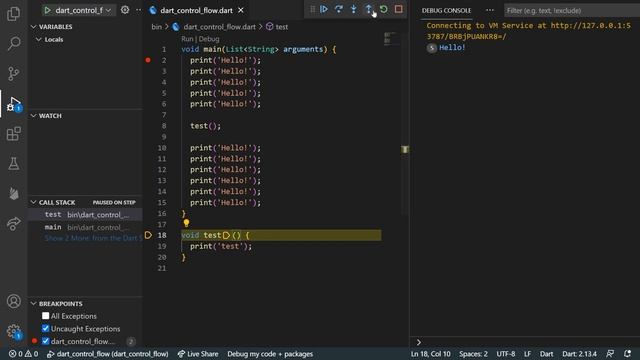Toggle dart_control_flow breakpoint checkbox

point(45,341)
